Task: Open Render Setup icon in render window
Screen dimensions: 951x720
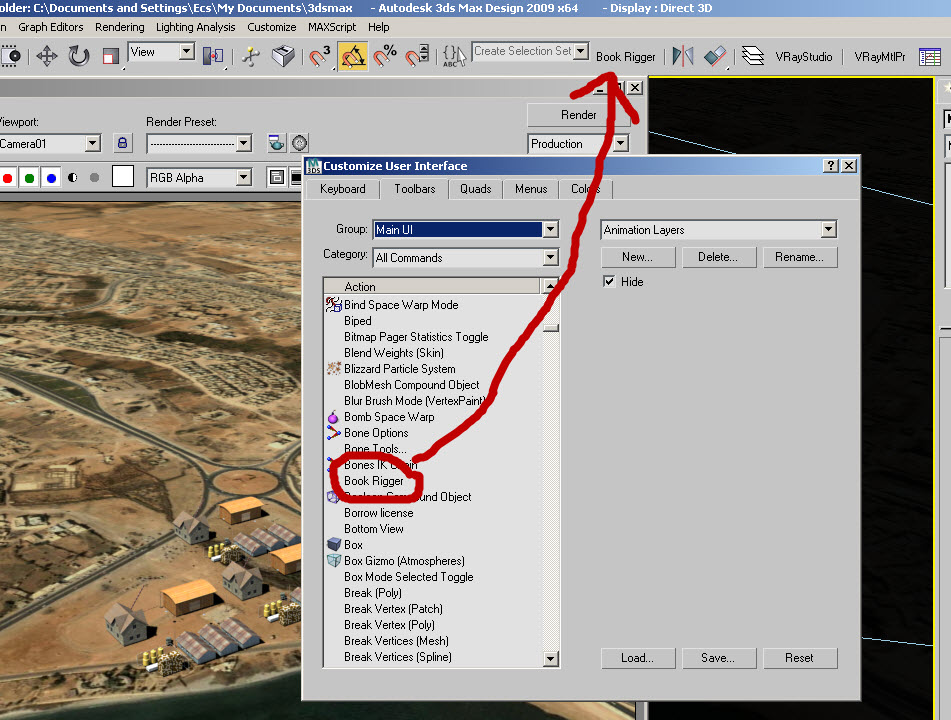Action: [277, 143]
